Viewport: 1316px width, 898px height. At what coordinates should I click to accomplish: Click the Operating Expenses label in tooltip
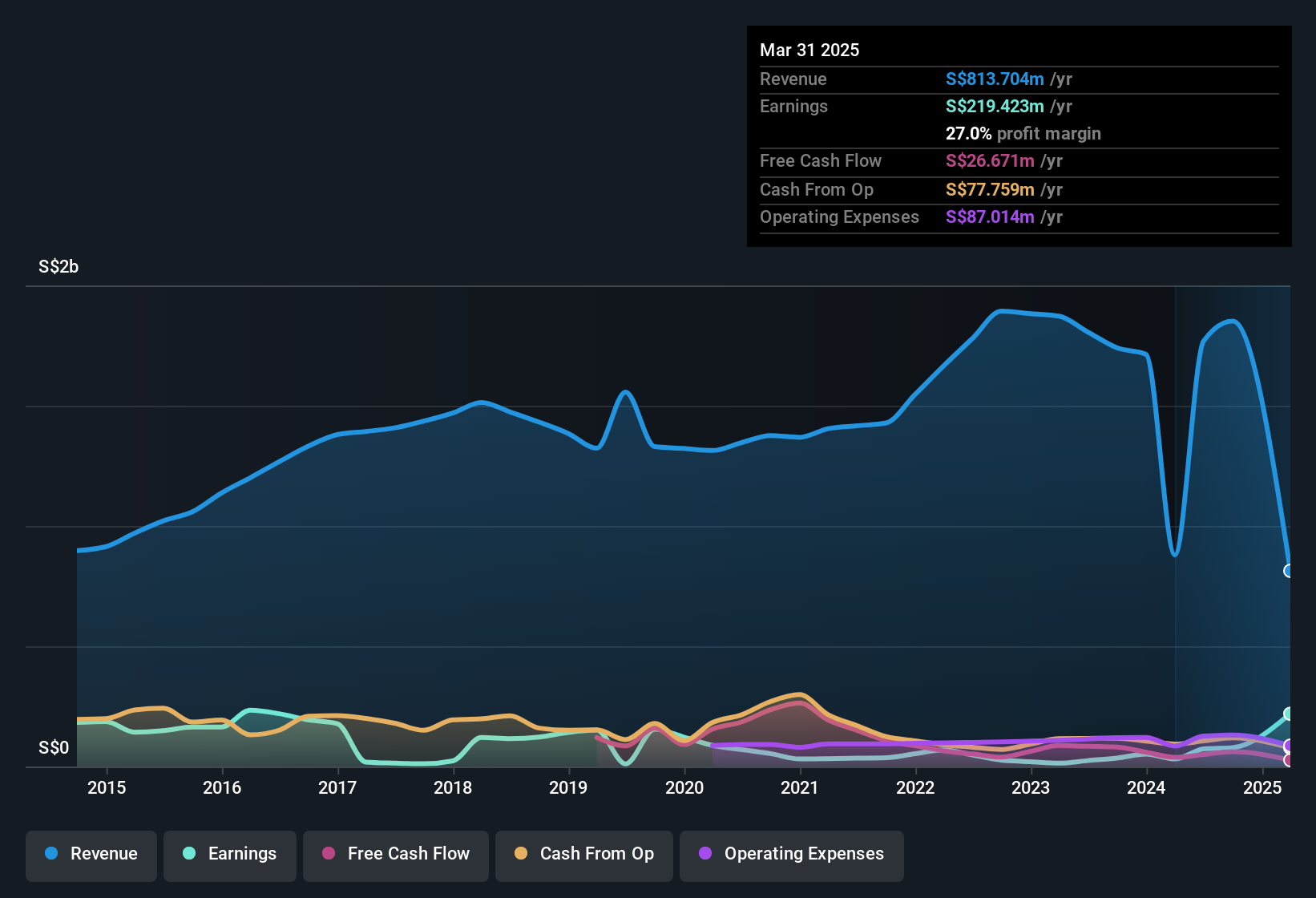coord(839,216)
